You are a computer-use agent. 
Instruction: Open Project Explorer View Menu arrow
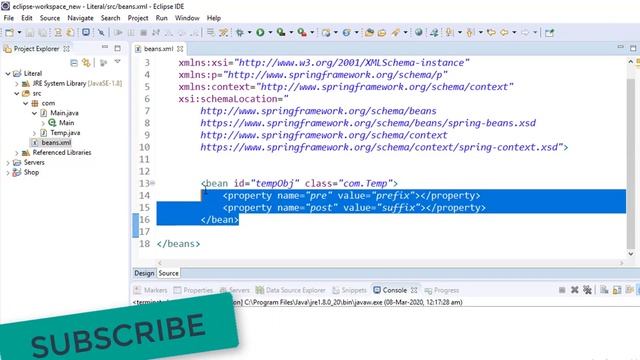(118, 62)
